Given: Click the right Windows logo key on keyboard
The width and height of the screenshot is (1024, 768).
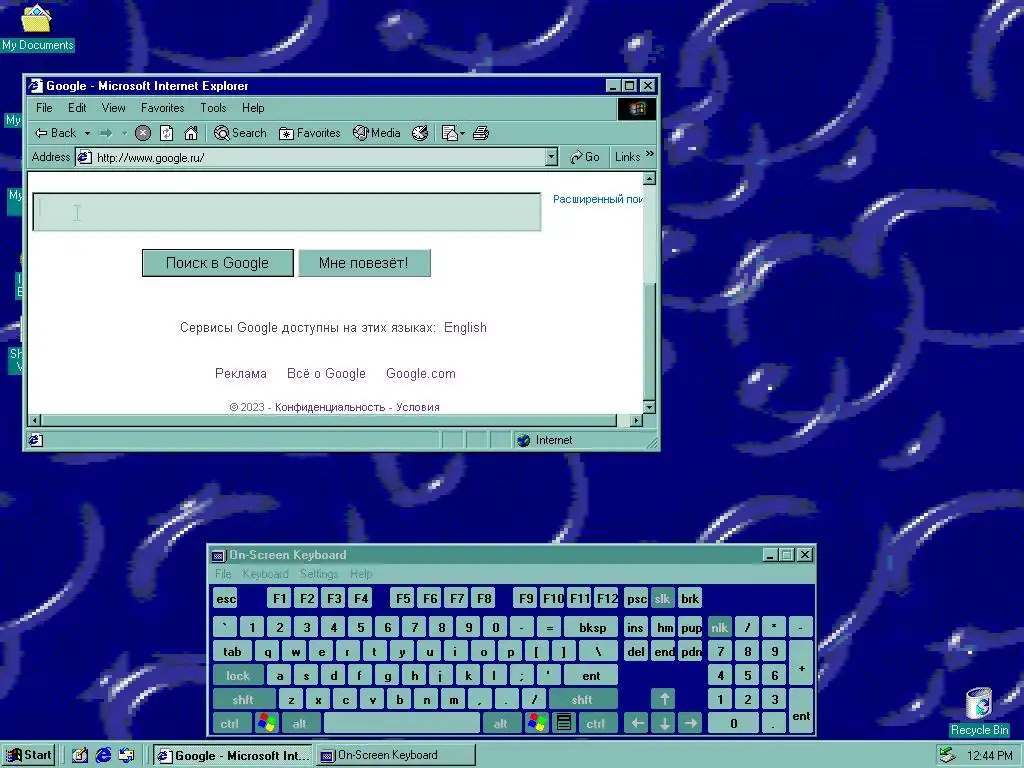Looking at the screenshot, I should click(x=536, y=724).
